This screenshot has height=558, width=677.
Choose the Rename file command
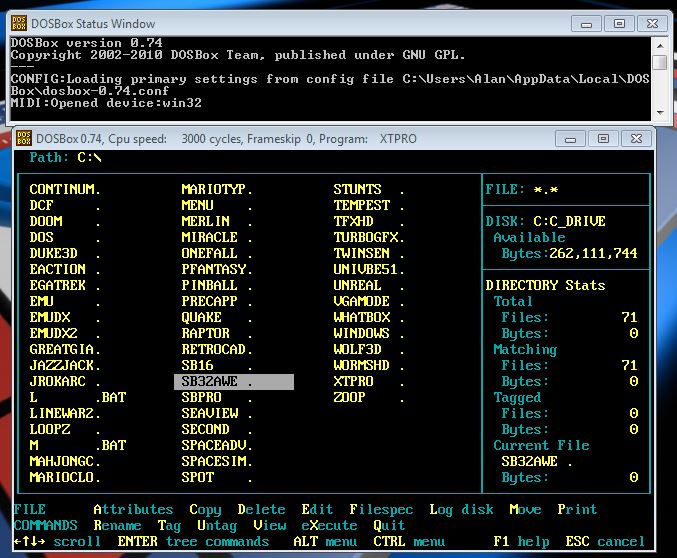[117, 525]
